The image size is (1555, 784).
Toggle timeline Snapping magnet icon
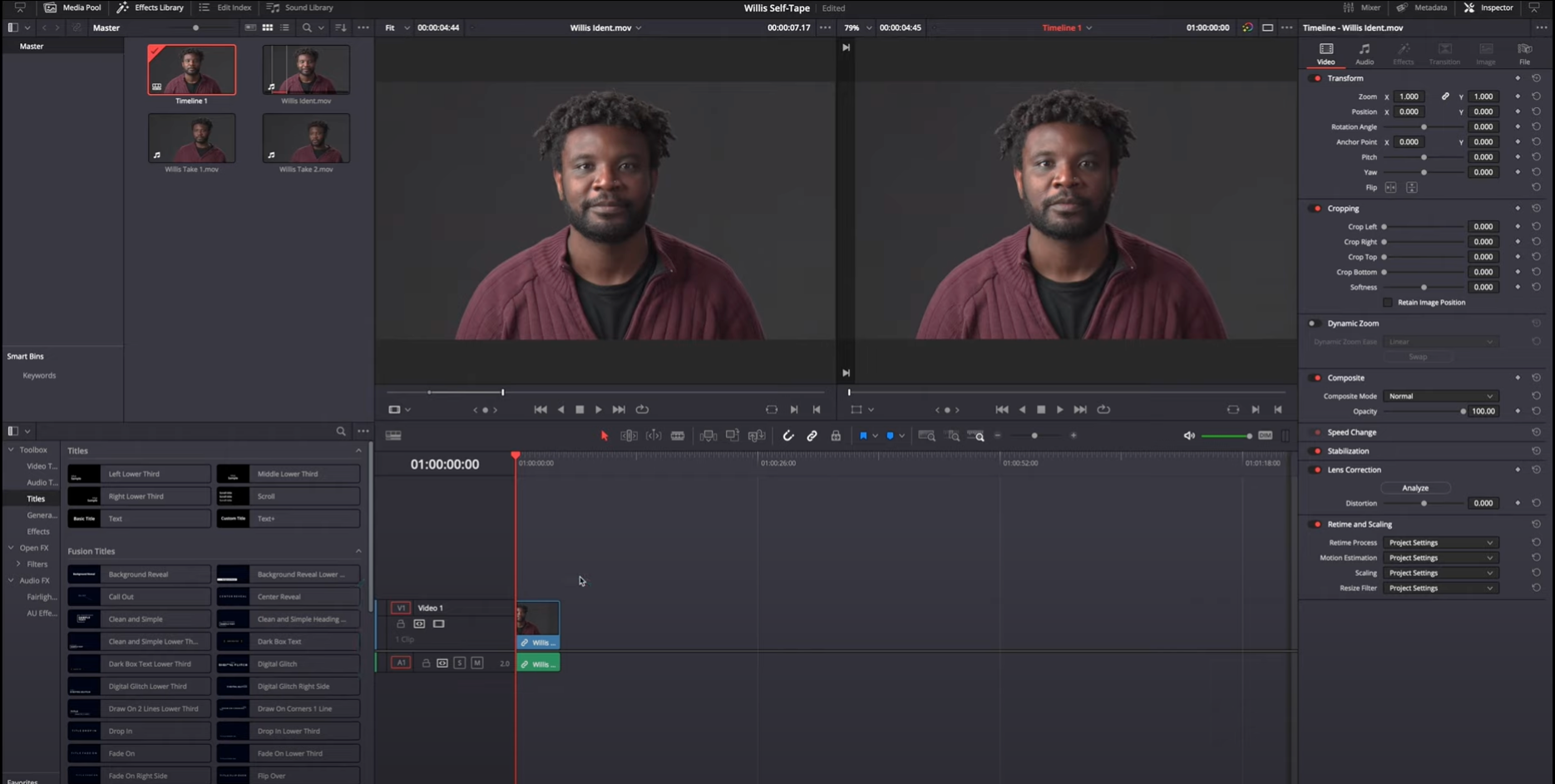coord(788,436)
